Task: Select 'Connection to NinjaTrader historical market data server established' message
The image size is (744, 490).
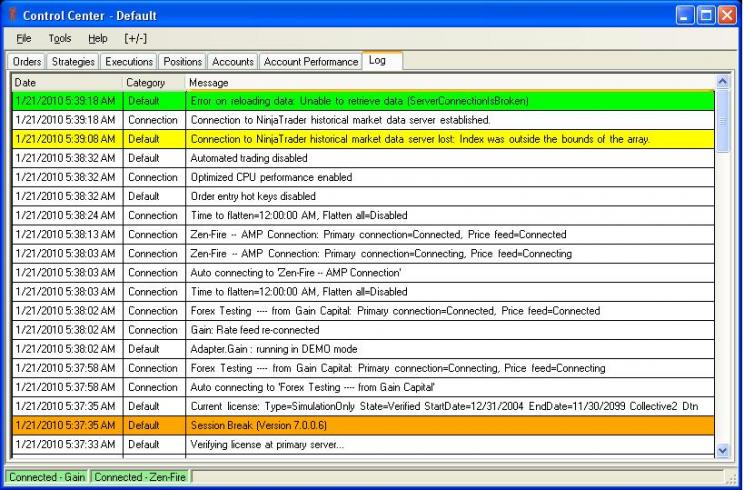Action: coord(340,120)
